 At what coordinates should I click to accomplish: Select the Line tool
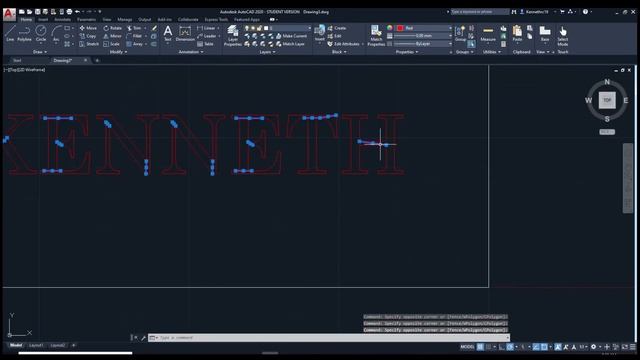click(x=10, y=33)
